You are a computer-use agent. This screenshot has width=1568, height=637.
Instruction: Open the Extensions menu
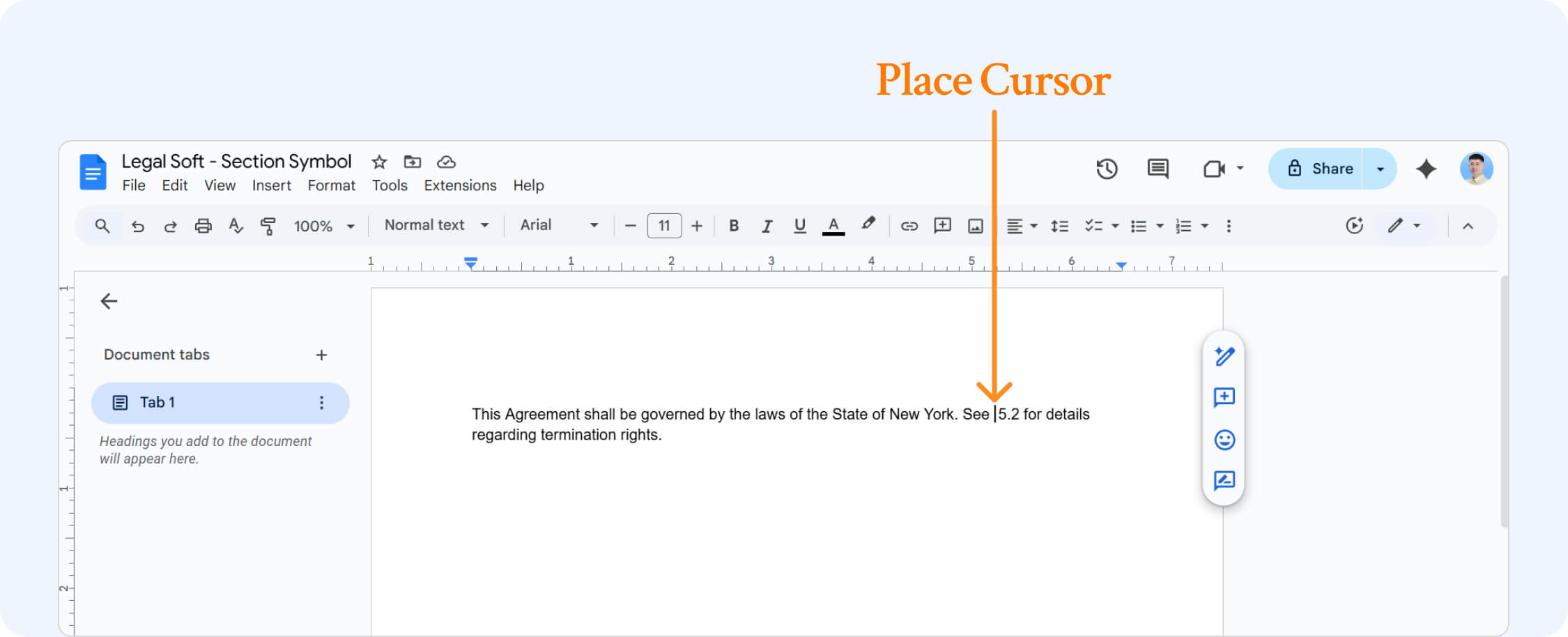coord(460,185)
